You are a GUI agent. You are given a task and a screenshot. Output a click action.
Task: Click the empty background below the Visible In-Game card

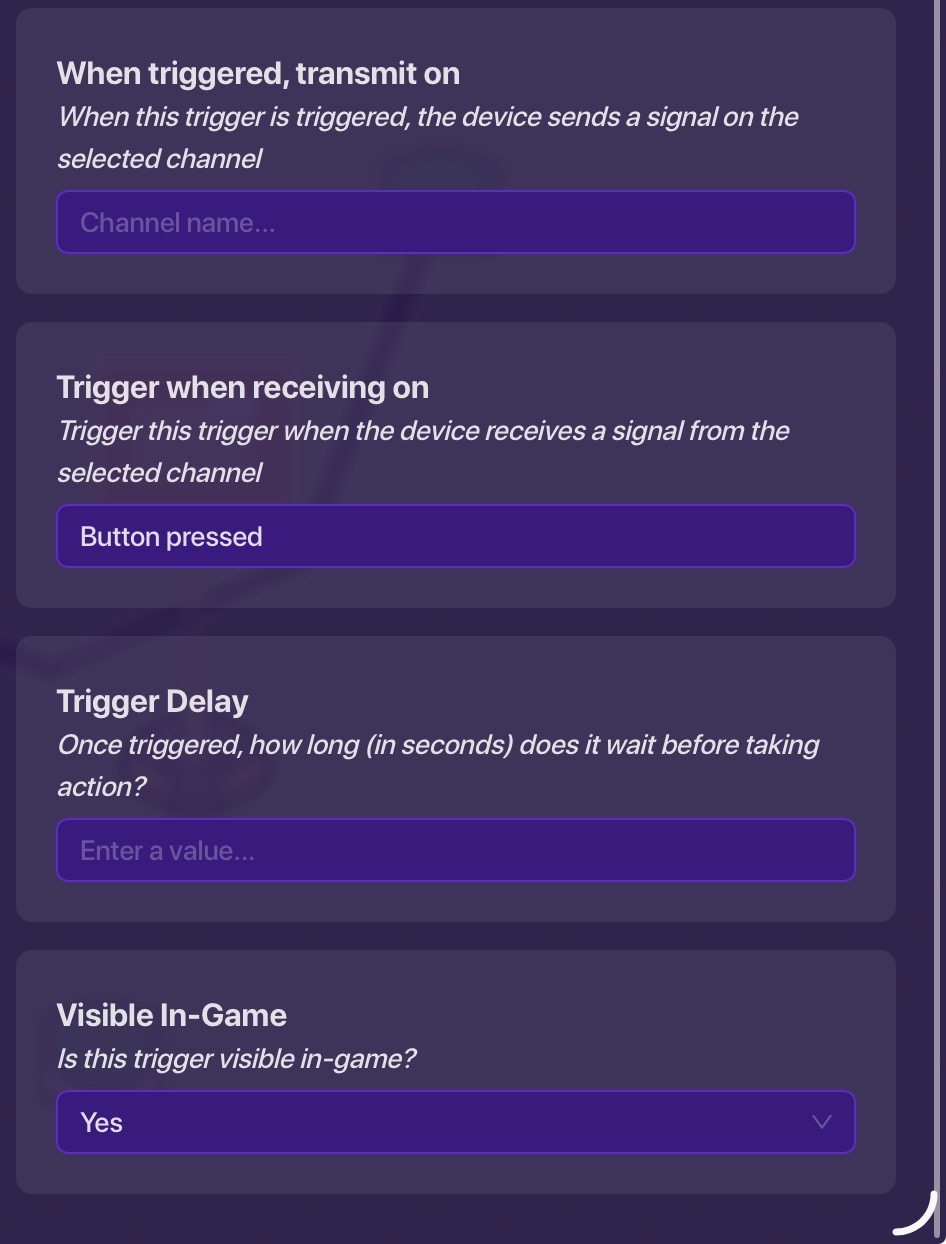pos(455,1220)
